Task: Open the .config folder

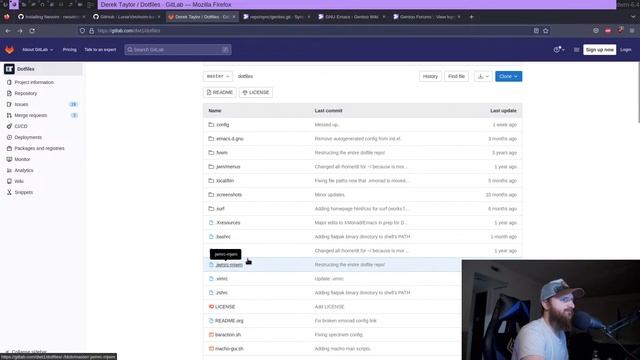Action: coord(222,125)
